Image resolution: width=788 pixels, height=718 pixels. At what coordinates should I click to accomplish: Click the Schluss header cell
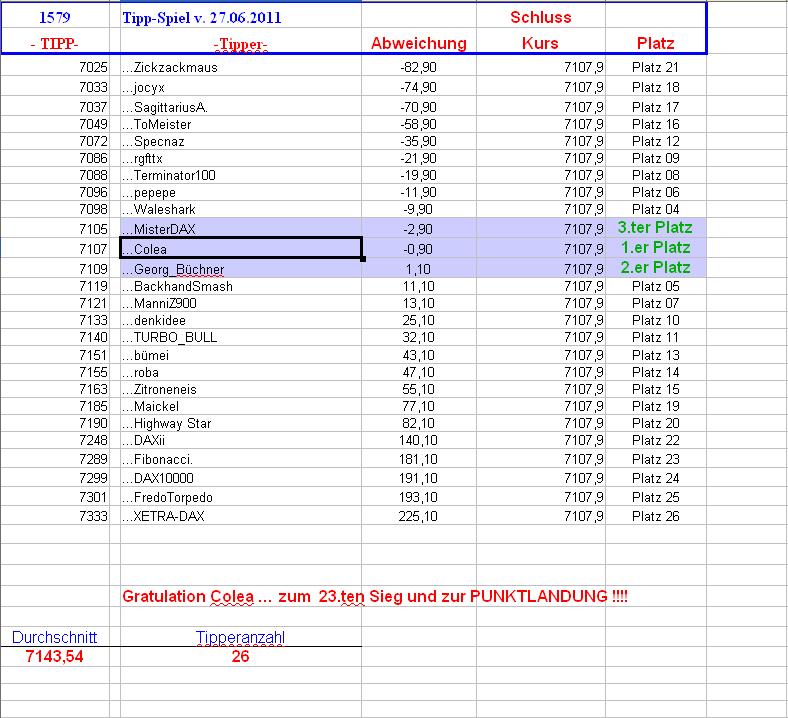(x=541, y=17)
